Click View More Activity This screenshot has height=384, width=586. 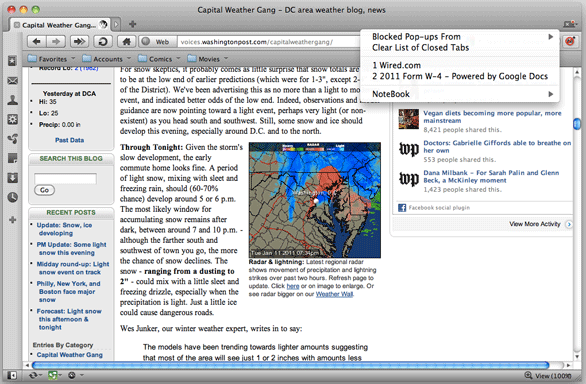point(540,224)
